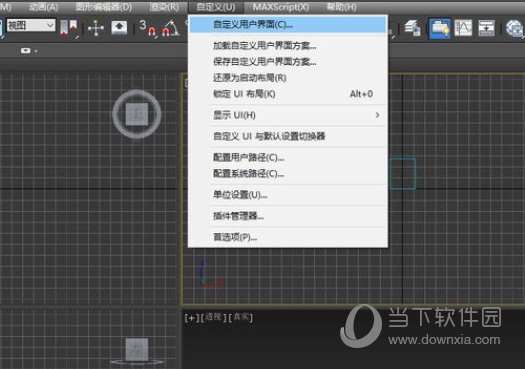Open the Manage Layers icon
The height and width of the screenshot is (369, 525).
pyautogui.click(x=412, y=28)
